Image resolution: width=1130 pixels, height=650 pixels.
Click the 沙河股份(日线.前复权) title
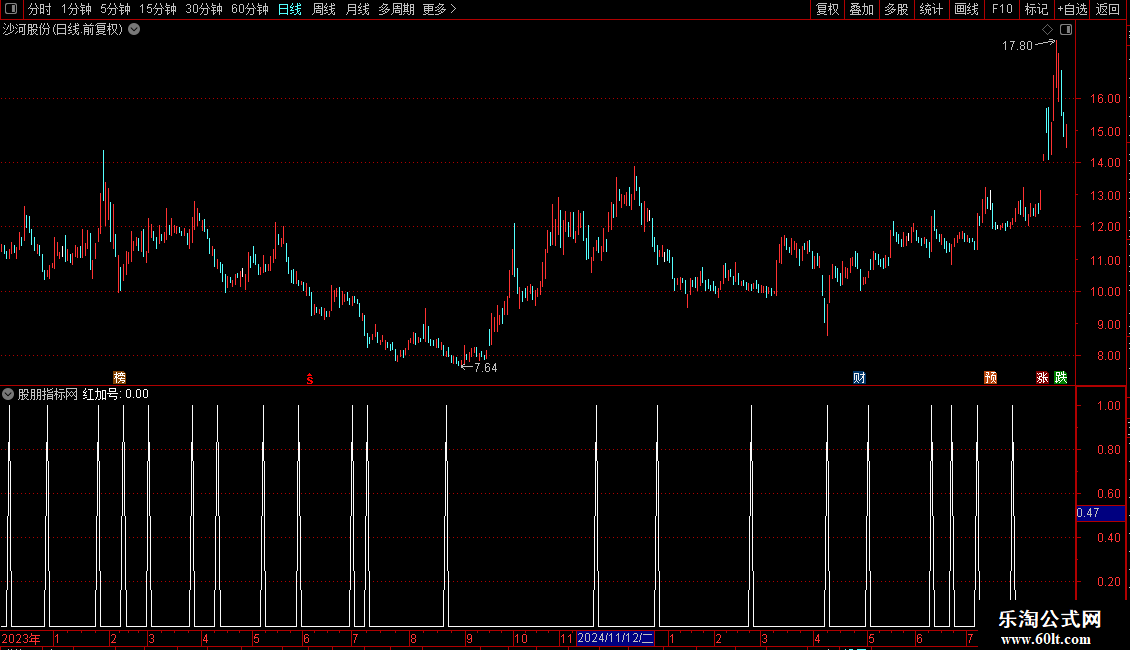pos(63,30)
